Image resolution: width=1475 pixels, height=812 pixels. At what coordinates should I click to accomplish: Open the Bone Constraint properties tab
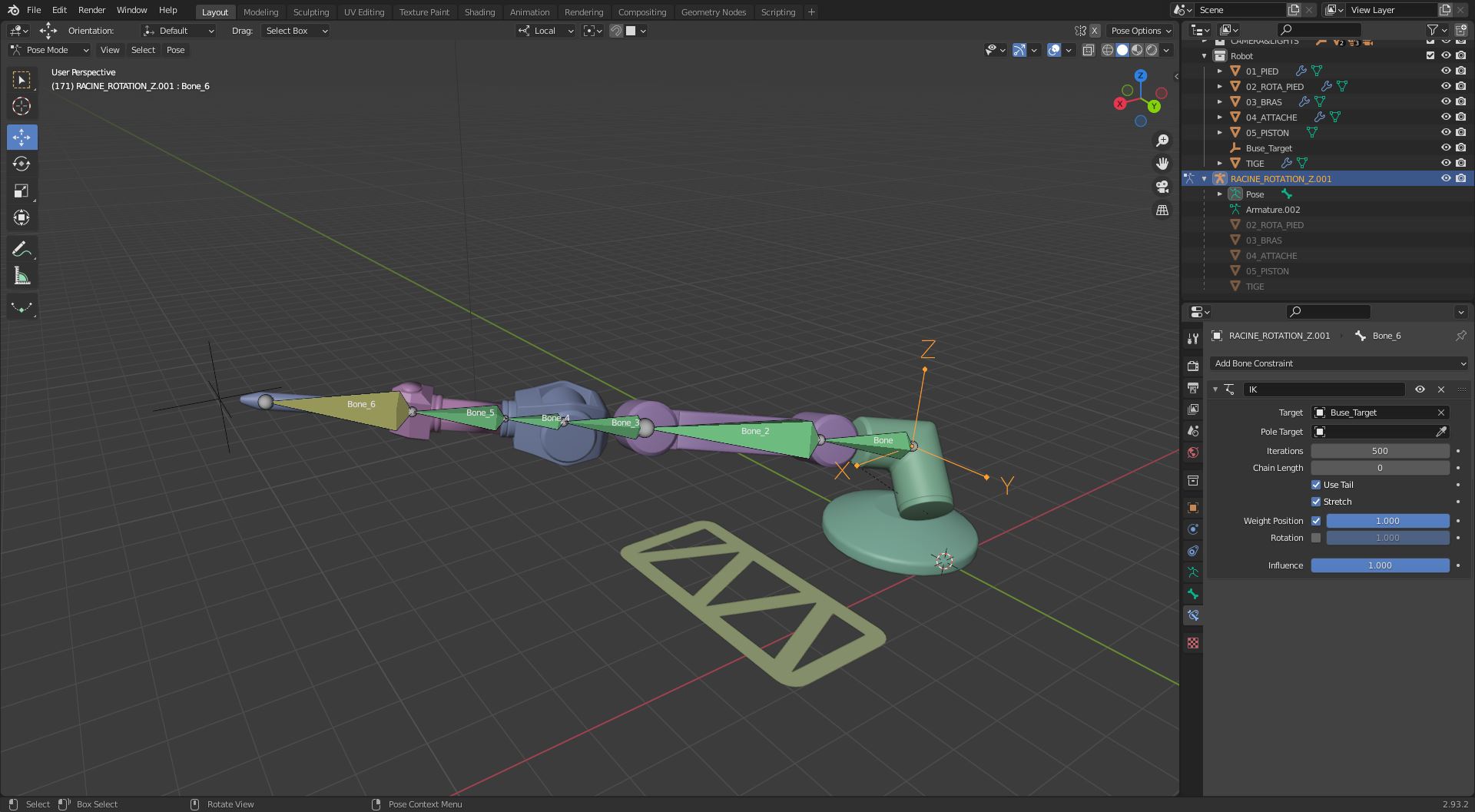(1192, 615)
